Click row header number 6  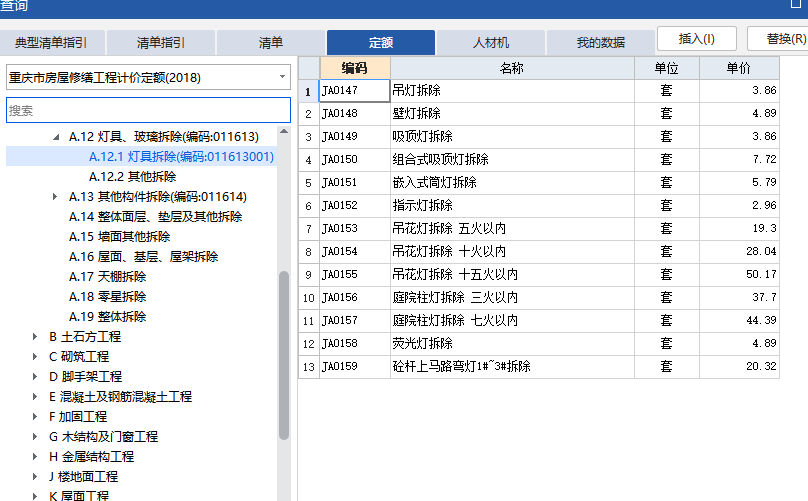[x=309, y=206]
